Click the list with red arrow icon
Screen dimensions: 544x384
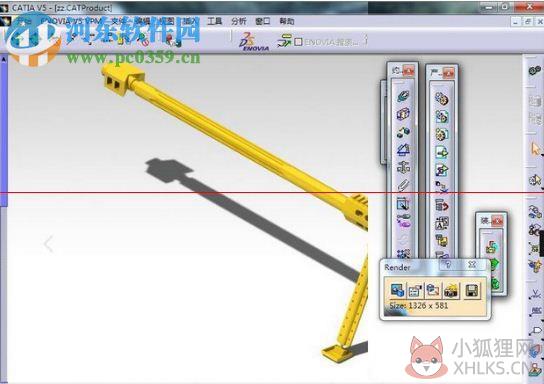coord(442,206)
